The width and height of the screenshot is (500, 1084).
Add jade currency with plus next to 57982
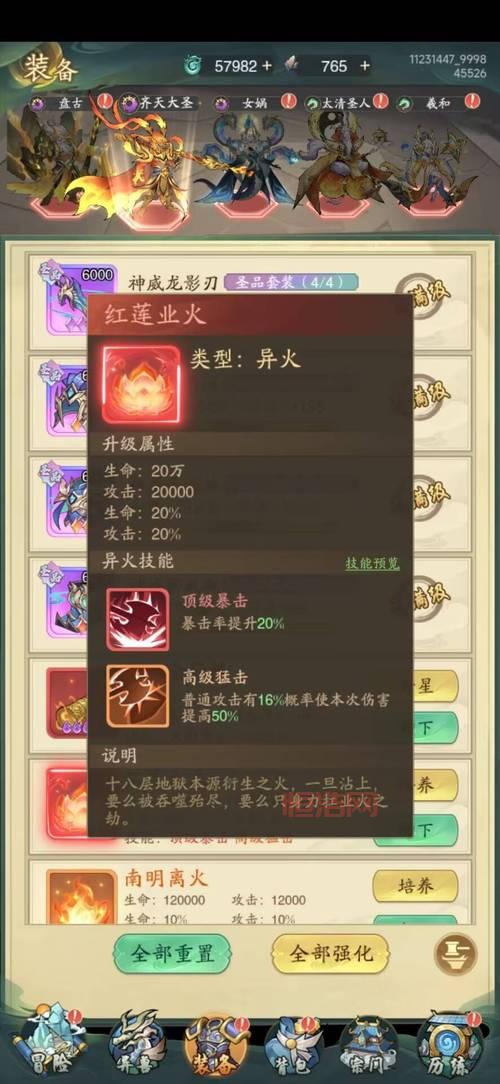[x=267, y=66]
